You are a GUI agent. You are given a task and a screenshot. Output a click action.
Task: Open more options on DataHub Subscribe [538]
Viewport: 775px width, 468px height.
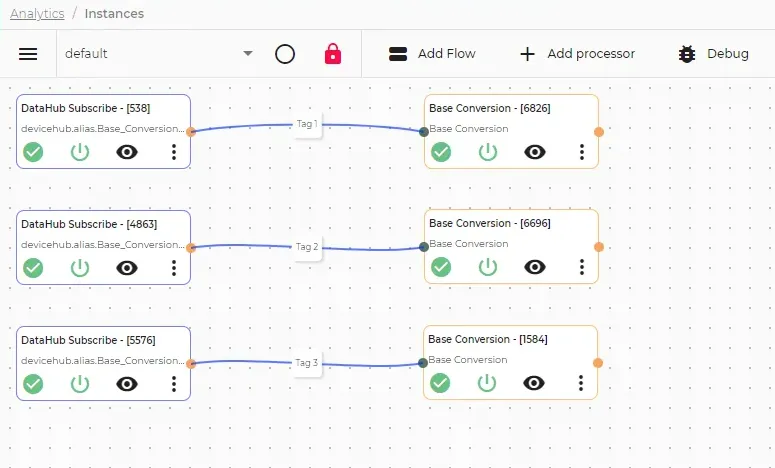(174, 152)
